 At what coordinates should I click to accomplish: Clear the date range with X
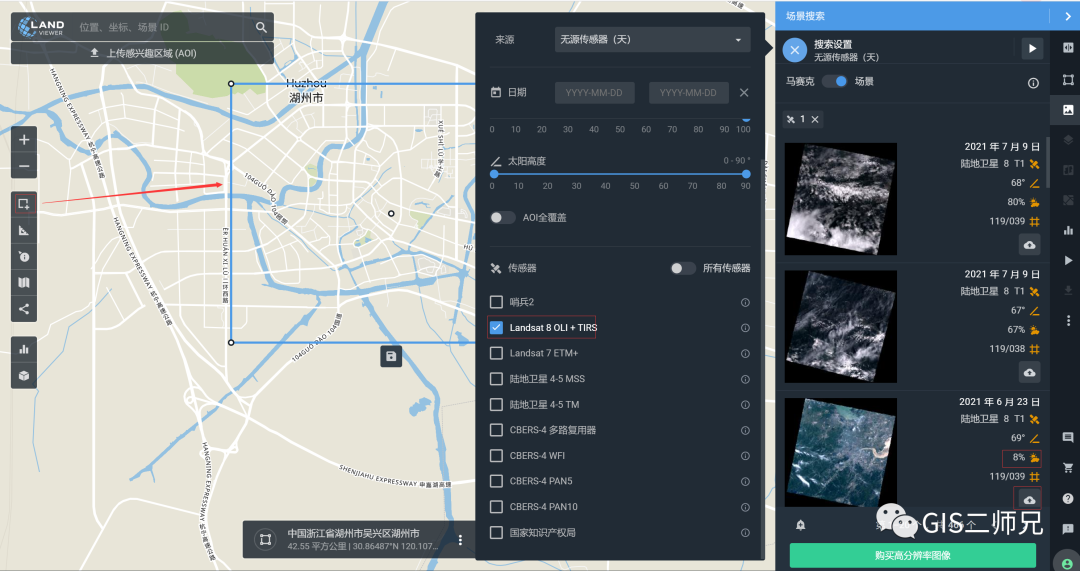click(x=744, y=92)
